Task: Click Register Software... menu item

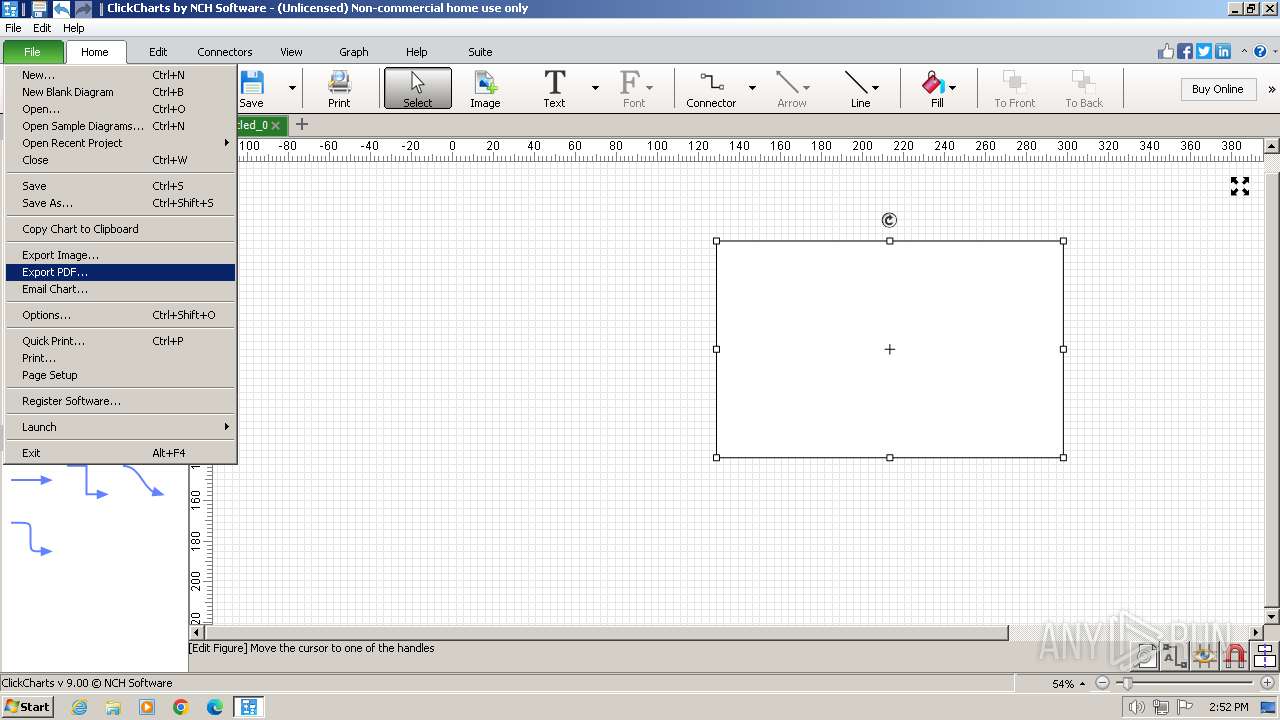Action: click(x=120, y=401)
